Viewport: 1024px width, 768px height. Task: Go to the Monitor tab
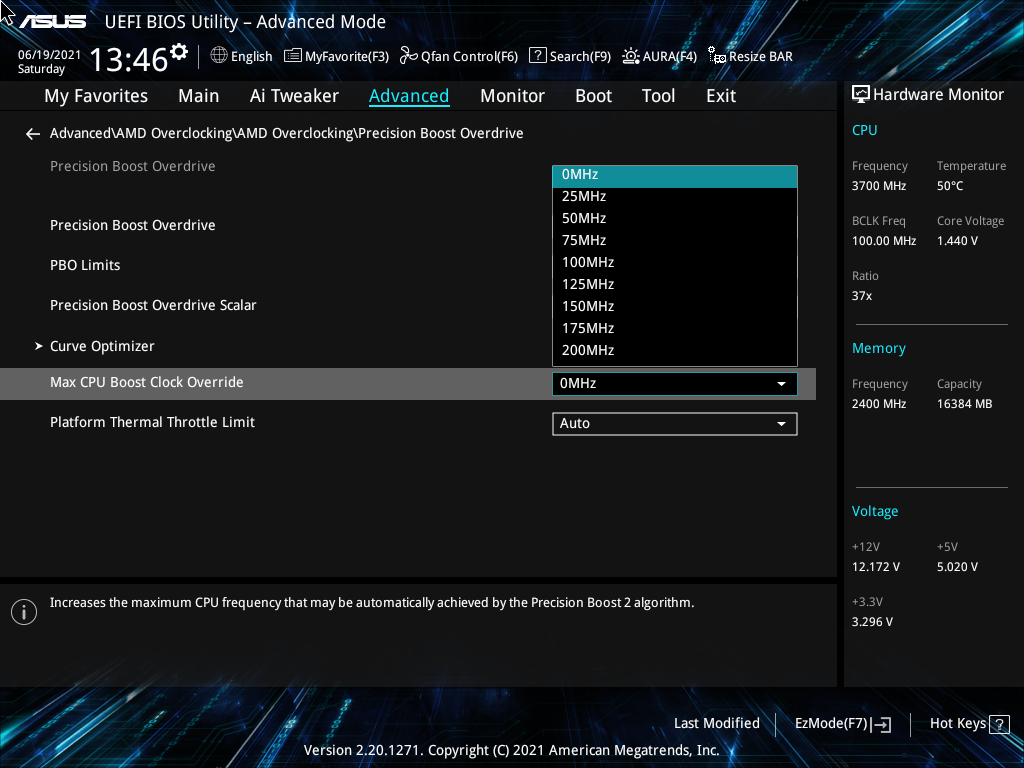[512, 96]
